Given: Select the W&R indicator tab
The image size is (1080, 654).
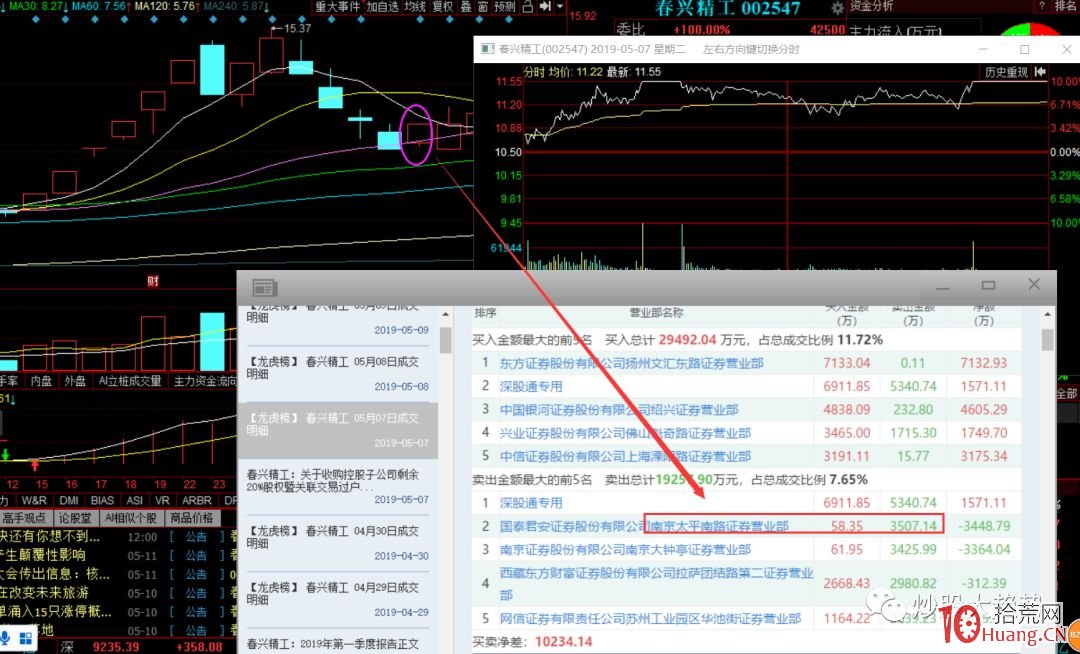Looking at the screenshot, I should 34,500.
